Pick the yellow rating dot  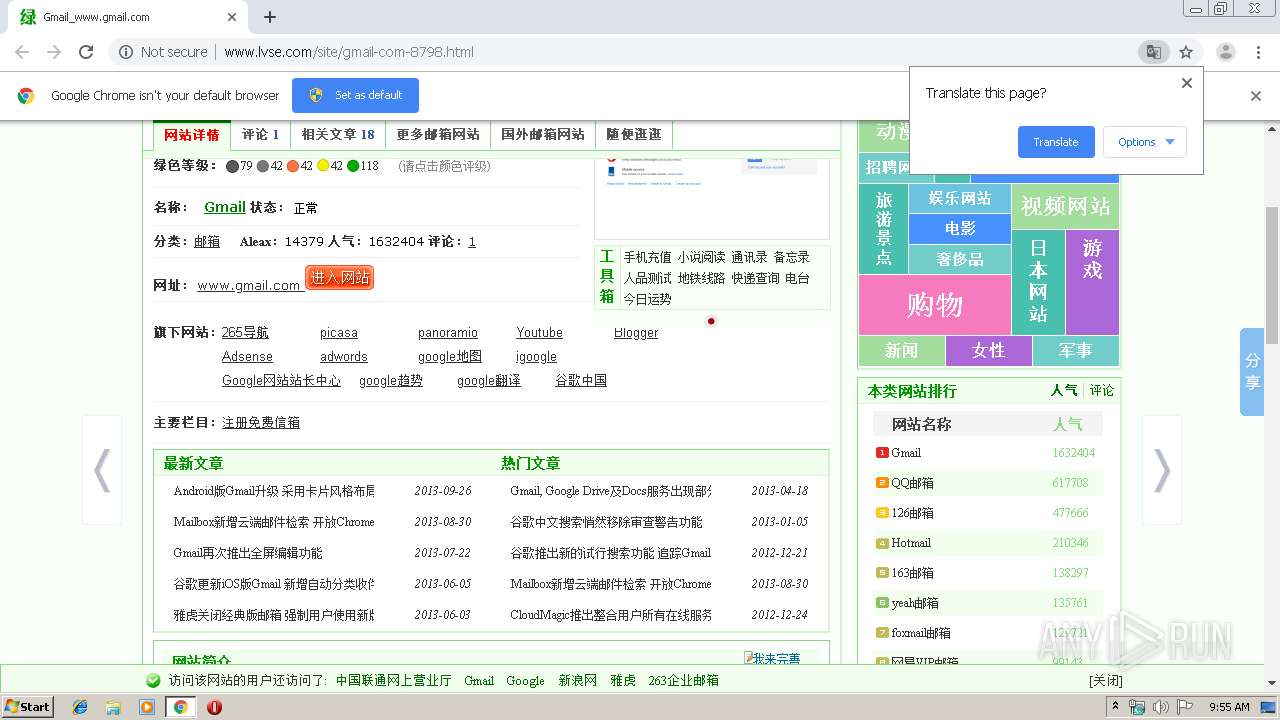323,166
